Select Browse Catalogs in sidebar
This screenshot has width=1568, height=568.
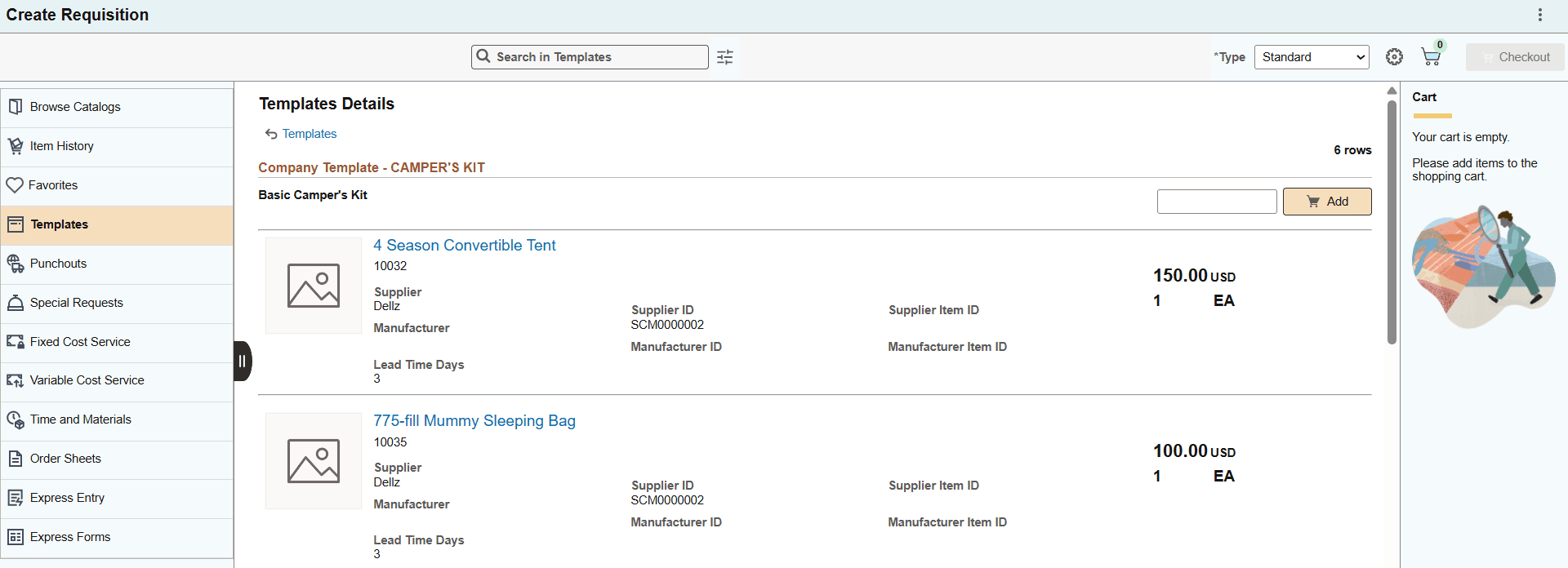pos(117,108)
